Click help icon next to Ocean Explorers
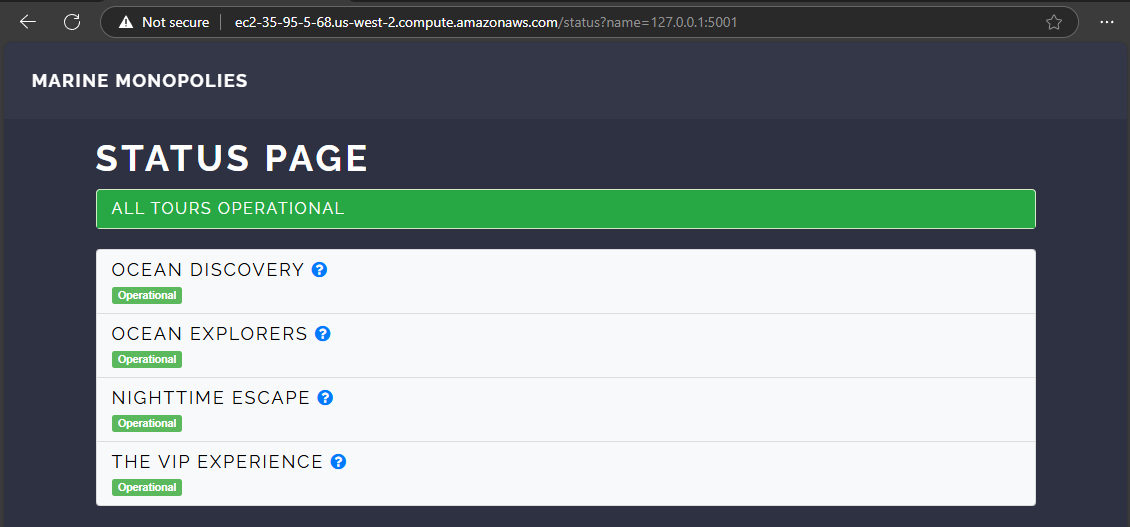The width and height of the screenshot is (1130, 527). 323,334
